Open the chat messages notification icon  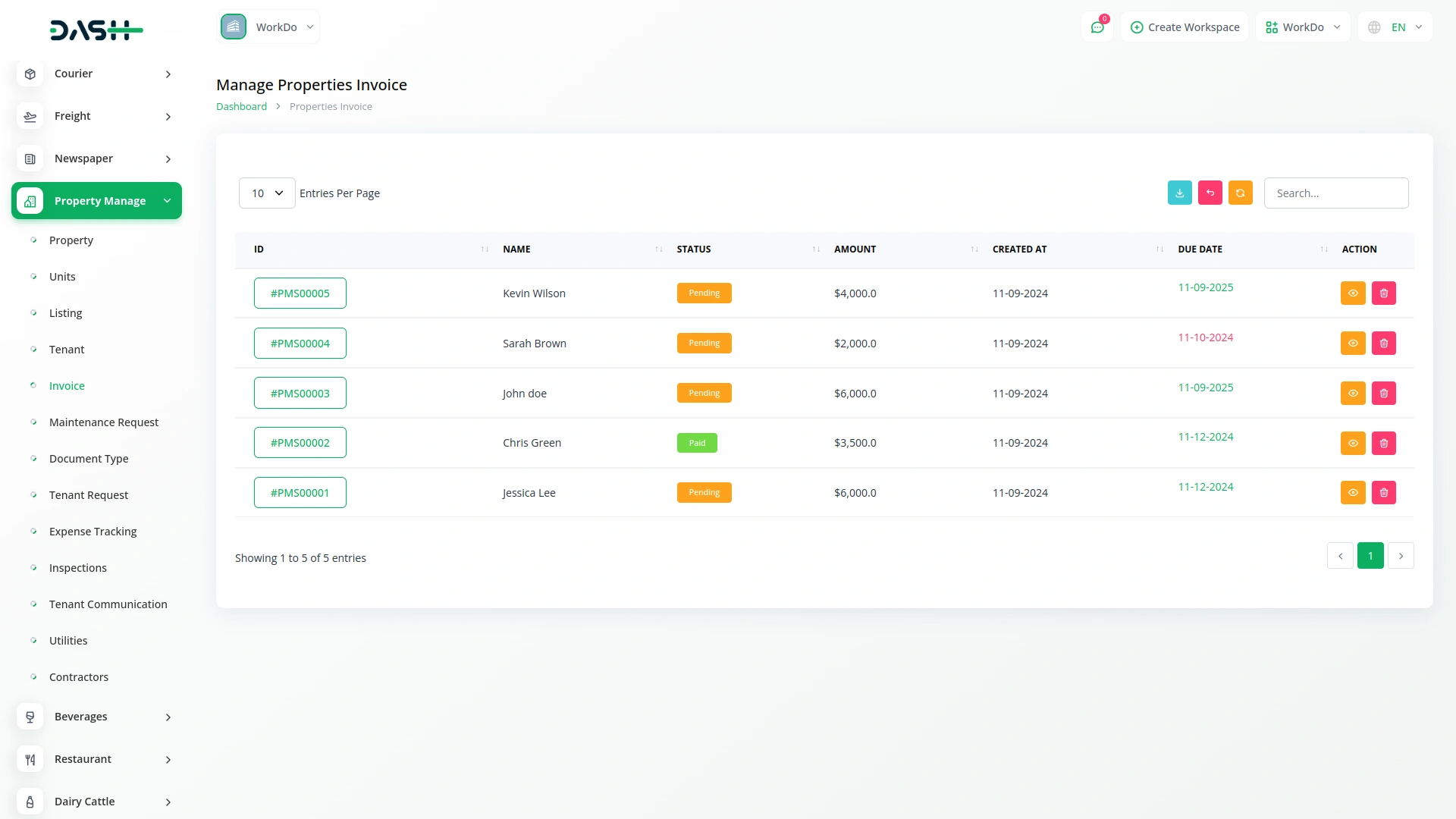[x=1097, y=27]
